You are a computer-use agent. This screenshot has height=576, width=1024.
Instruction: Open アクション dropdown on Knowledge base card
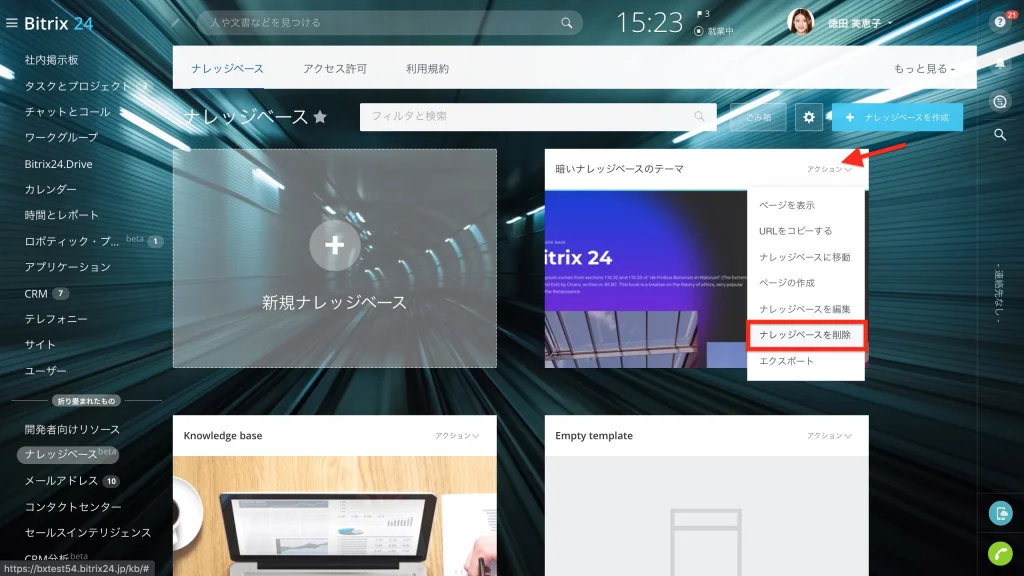(x=457, y=436)
